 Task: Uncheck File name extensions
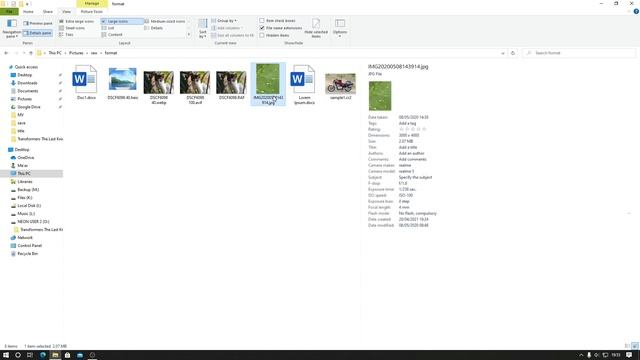click(x=281, y=28)
